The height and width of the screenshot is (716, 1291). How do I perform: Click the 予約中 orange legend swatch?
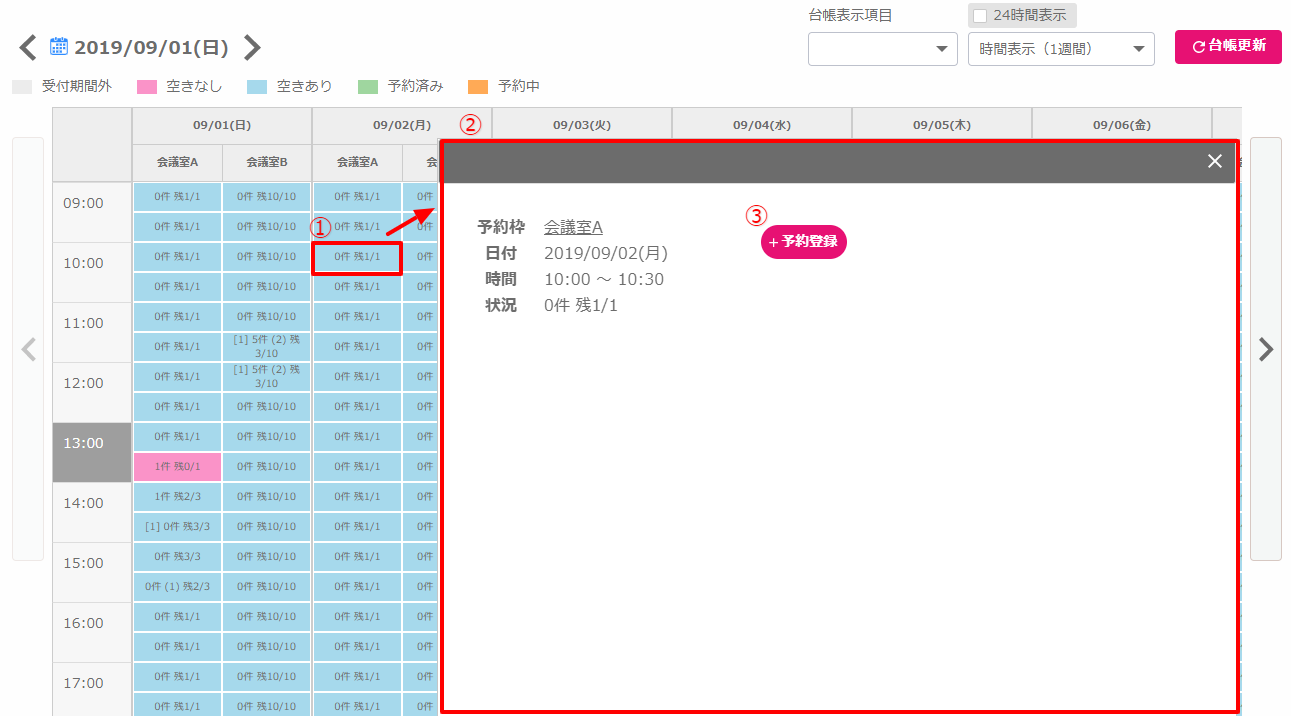click(x=478, y=87)
